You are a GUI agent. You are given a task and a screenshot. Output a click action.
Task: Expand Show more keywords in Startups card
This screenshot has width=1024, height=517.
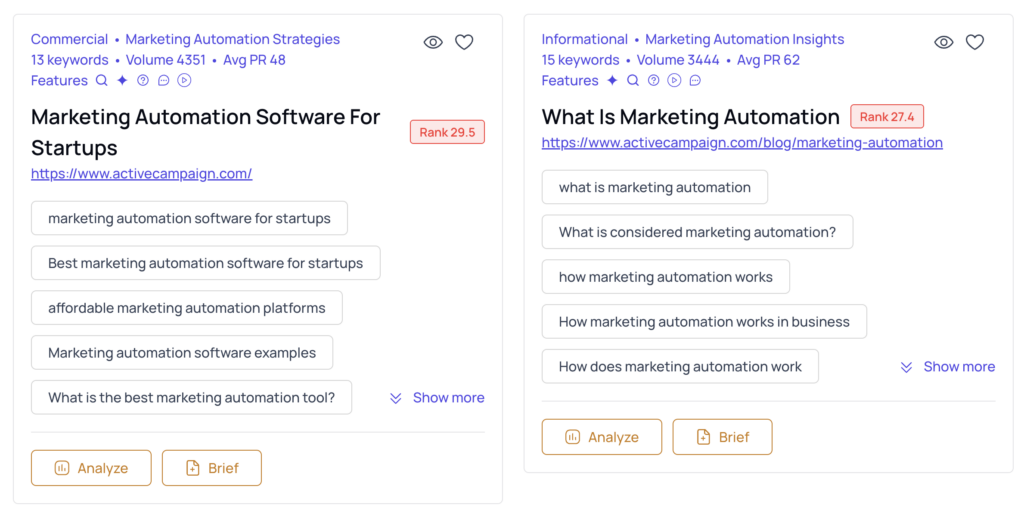437,398
